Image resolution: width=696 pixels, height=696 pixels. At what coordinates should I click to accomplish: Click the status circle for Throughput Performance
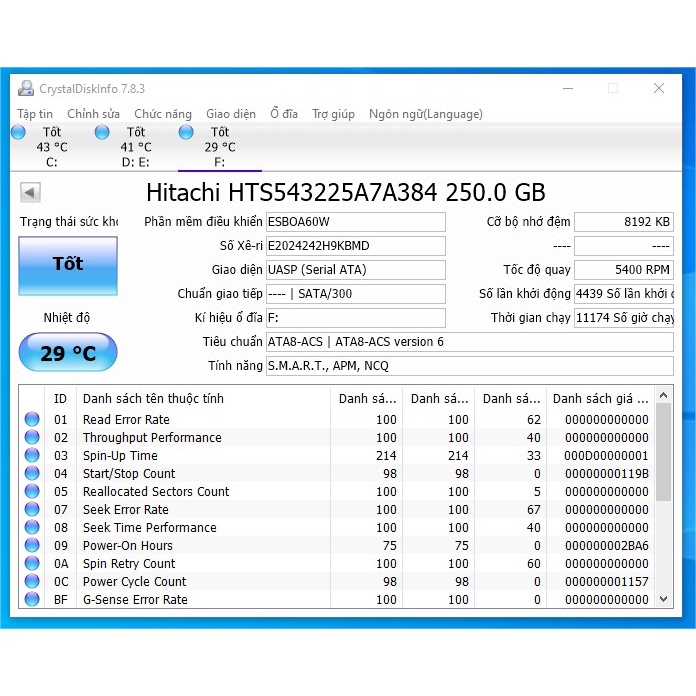32,437
